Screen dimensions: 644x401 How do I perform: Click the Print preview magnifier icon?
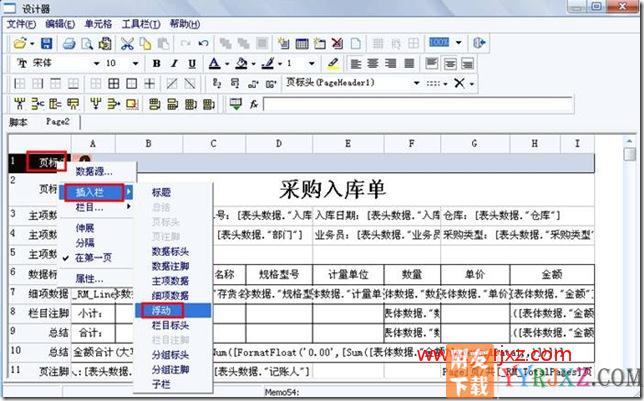[x=87, y=43]
